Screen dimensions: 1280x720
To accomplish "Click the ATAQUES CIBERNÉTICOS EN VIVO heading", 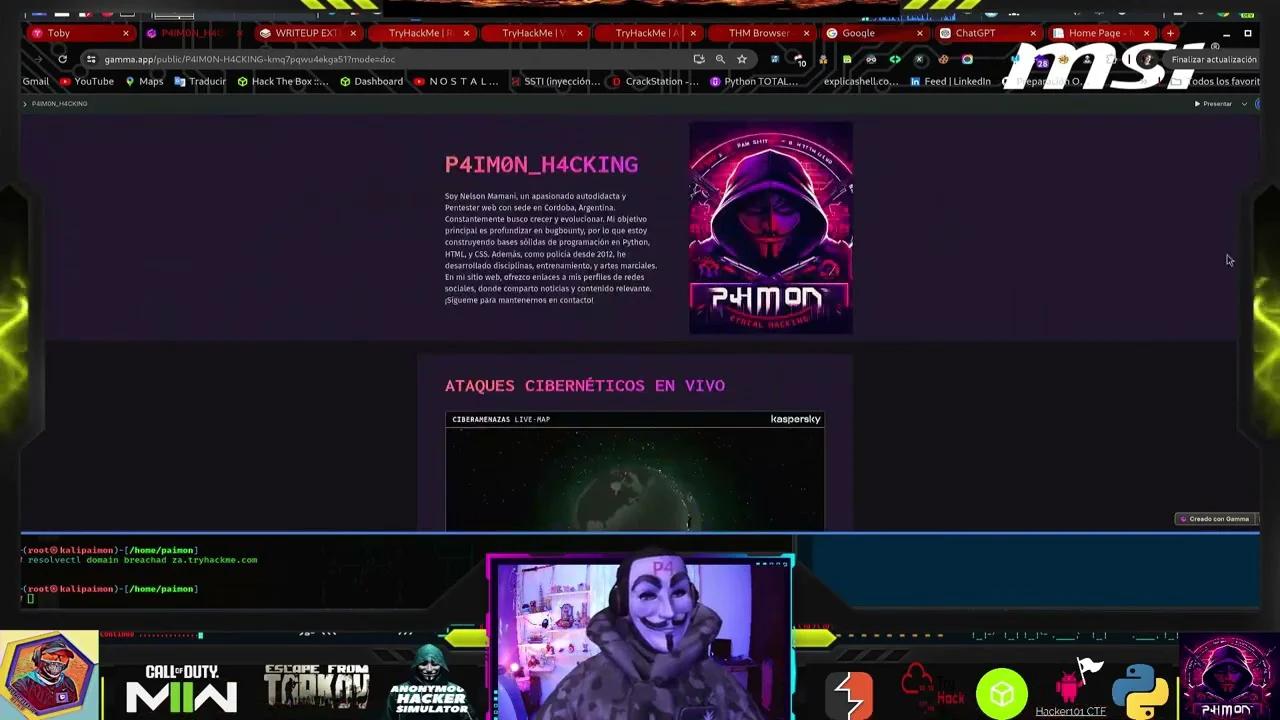I will [585, 386].
